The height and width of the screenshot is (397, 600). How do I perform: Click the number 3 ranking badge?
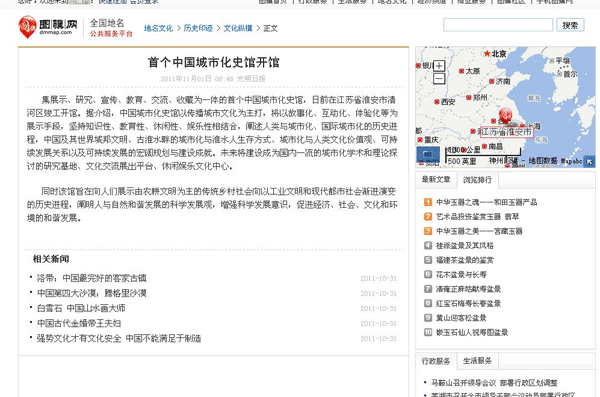pos(428,231)
